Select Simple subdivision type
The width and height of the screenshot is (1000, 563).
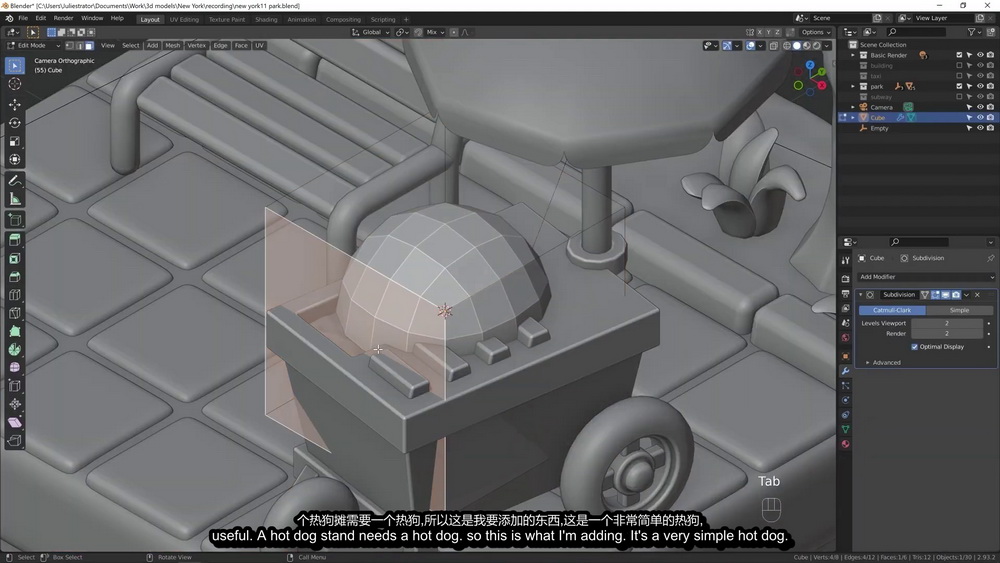click(x=959, y=311)
